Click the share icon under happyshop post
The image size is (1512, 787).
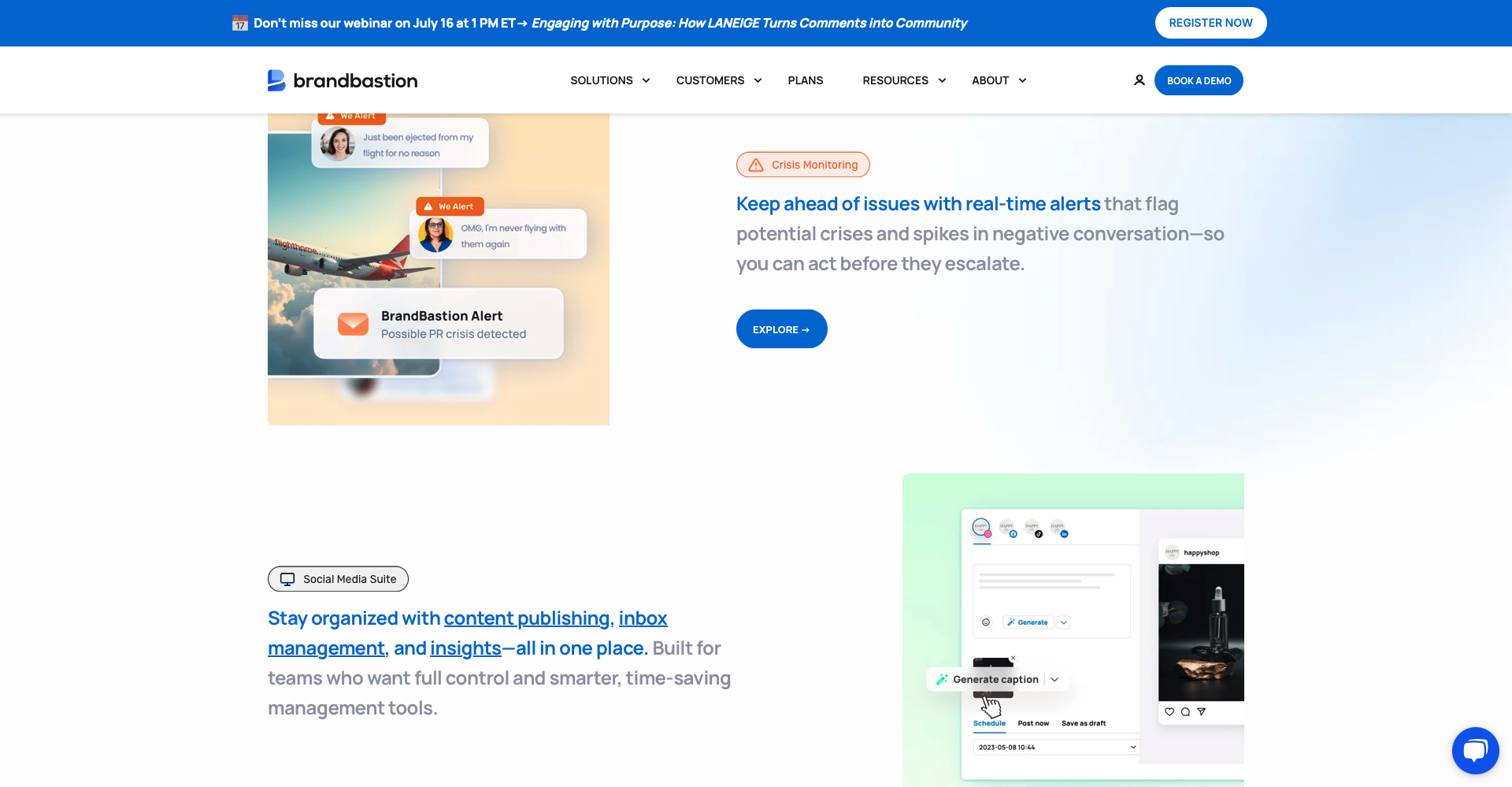(x=1201, y=711)
